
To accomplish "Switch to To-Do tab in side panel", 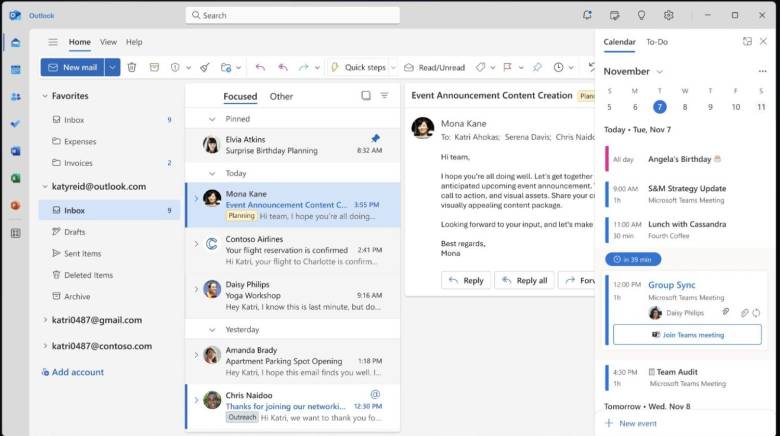I will coord(657,42).
